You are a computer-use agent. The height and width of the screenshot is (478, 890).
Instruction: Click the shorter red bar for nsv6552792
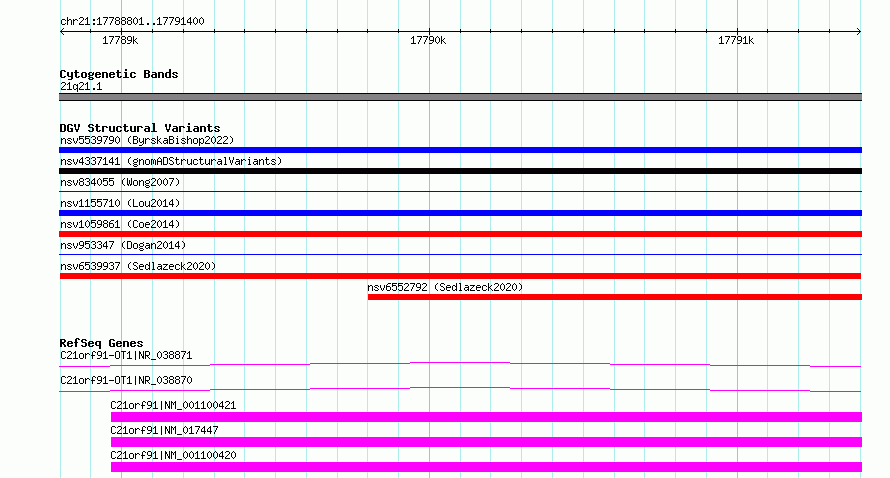point(615,297)
